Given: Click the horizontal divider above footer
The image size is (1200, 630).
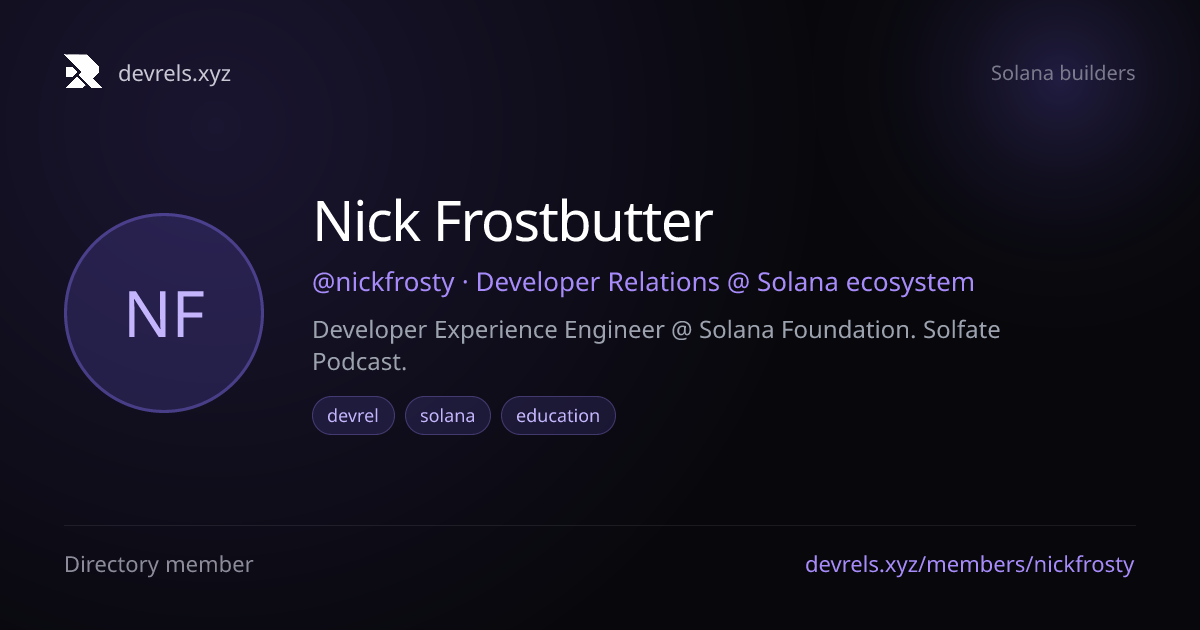Looking at the screenshot, I should [600, 525].
